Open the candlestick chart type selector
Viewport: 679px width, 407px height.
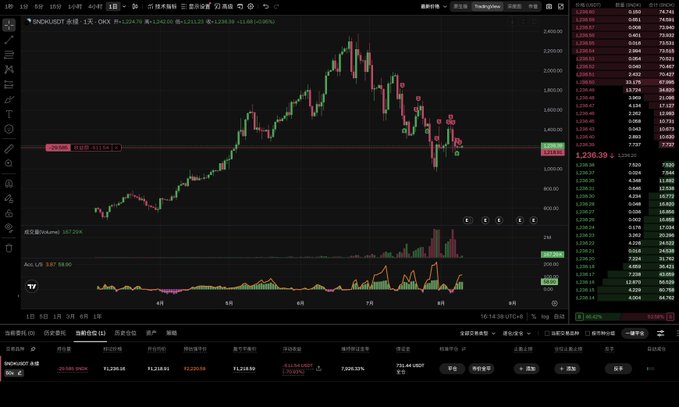(135, 6)
